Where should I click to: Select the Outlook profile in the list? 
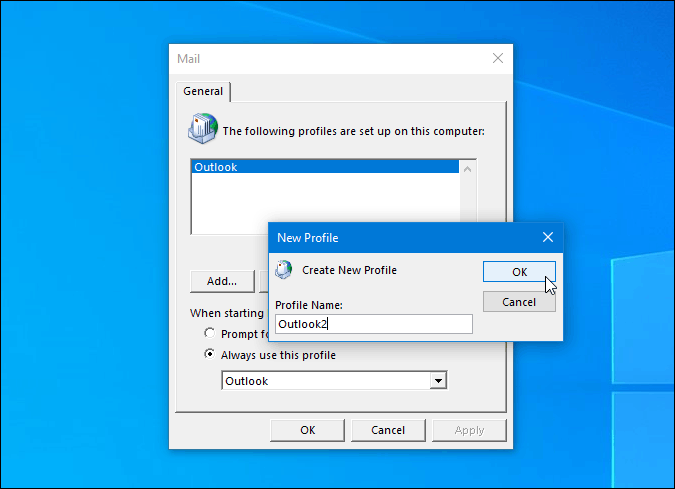pos(325,167)
